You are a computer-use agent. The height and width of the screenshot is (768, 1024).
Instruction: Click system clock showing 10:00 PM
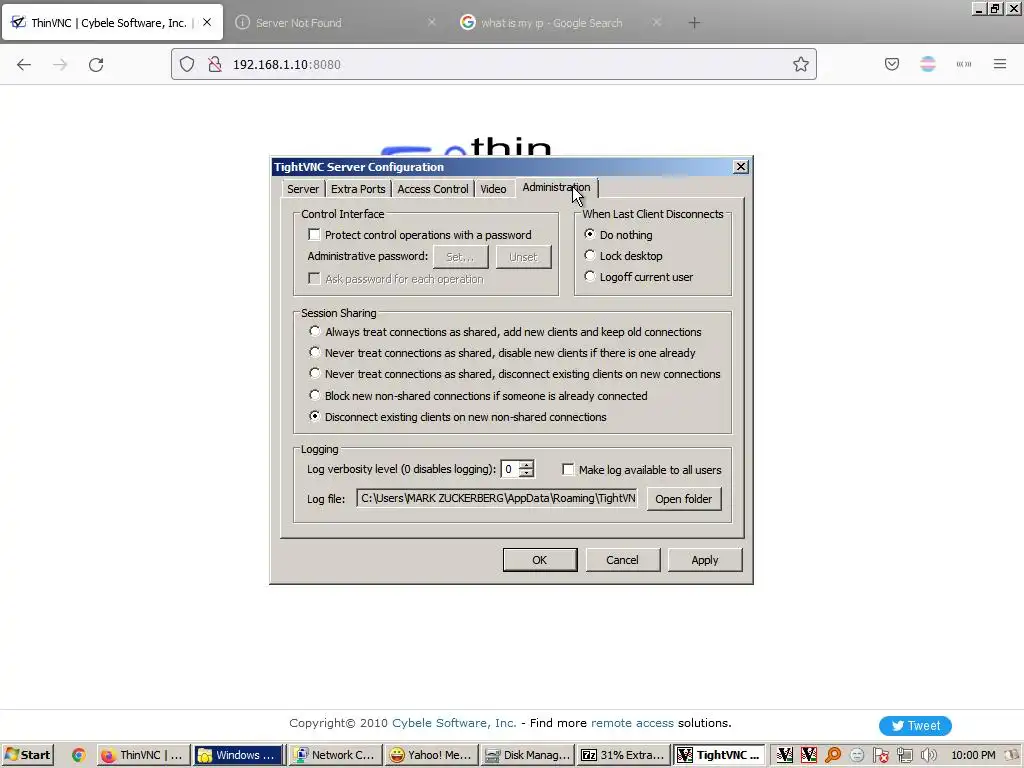coord(973,755)
